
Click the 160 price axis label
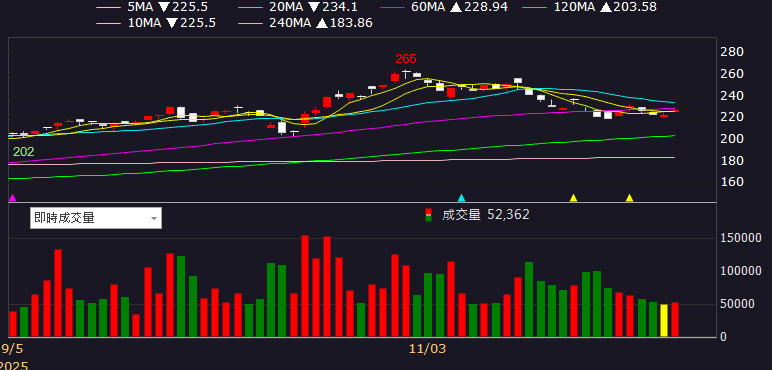(732, 182)
